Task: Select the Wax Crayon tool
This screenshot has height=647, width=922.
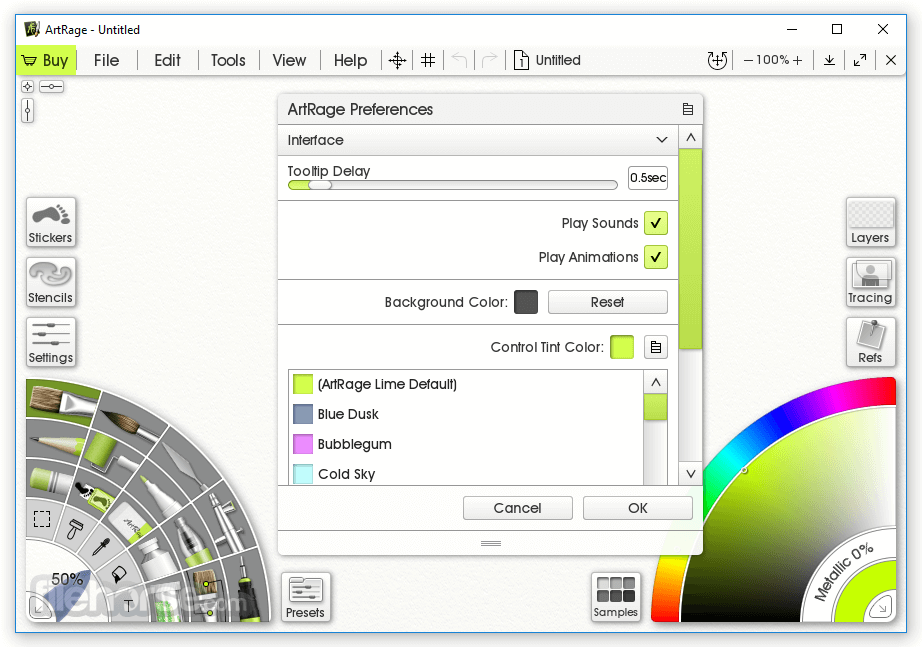Action: 51,479
